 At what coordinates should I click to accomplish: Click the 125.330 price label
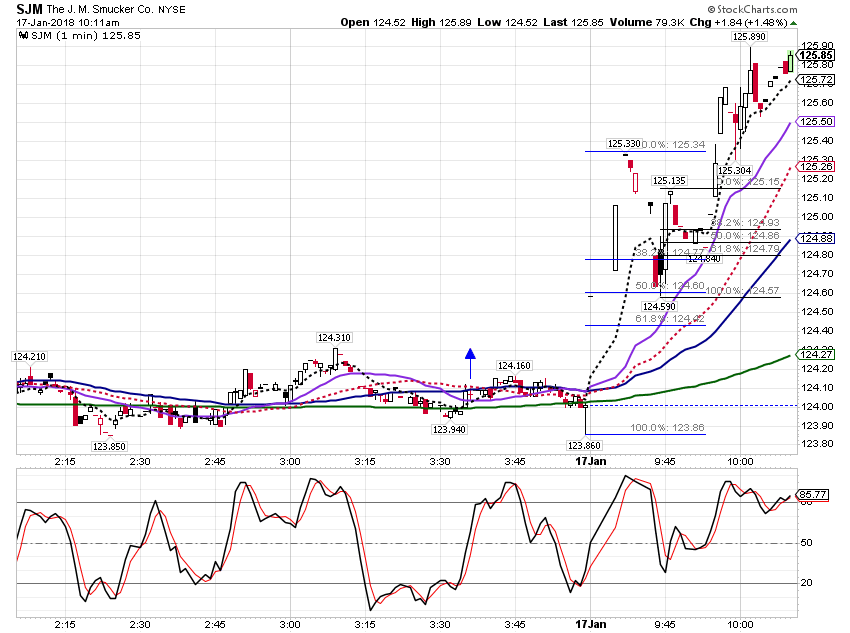point(624,144)
